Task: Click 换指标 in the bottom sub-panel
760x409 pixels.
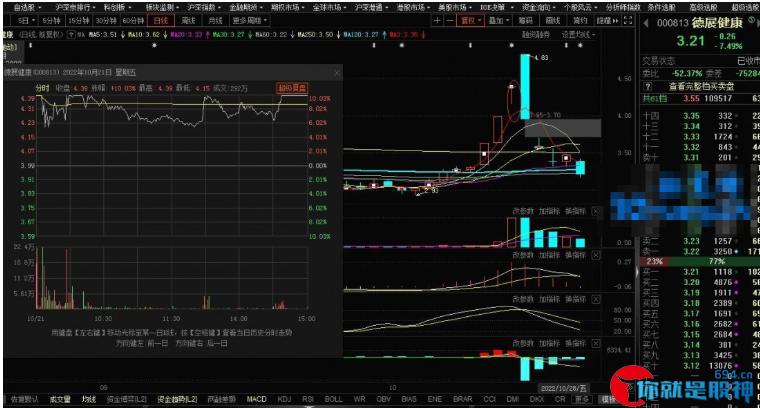Action: point(575,344)
